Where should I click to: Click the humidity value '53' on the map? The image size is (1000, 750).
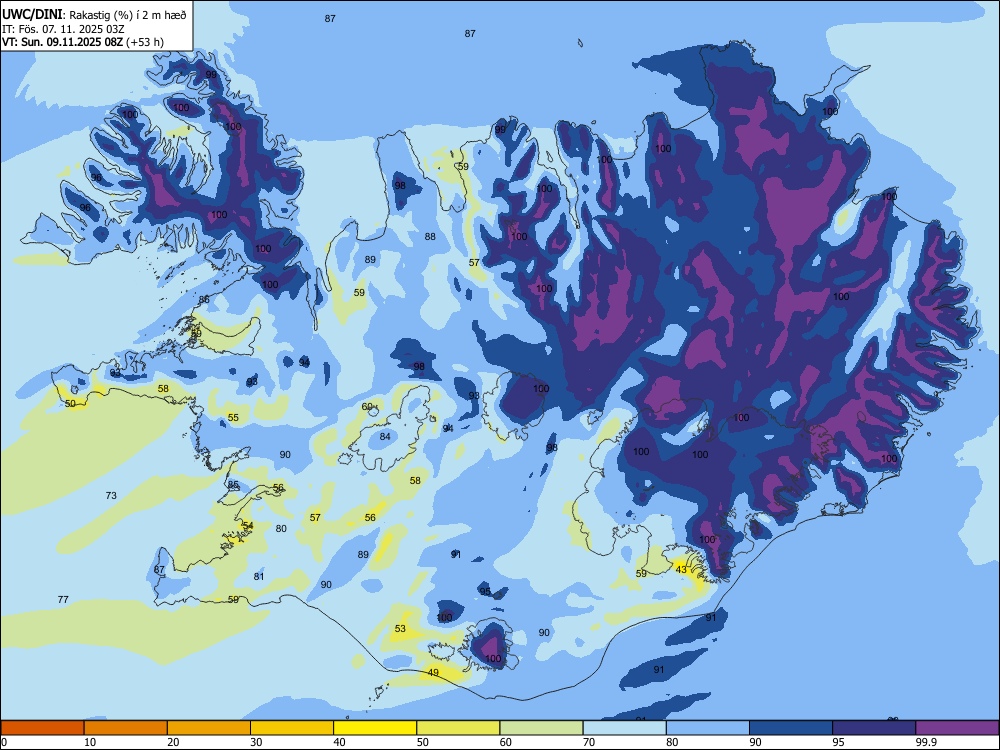point(400,628)
